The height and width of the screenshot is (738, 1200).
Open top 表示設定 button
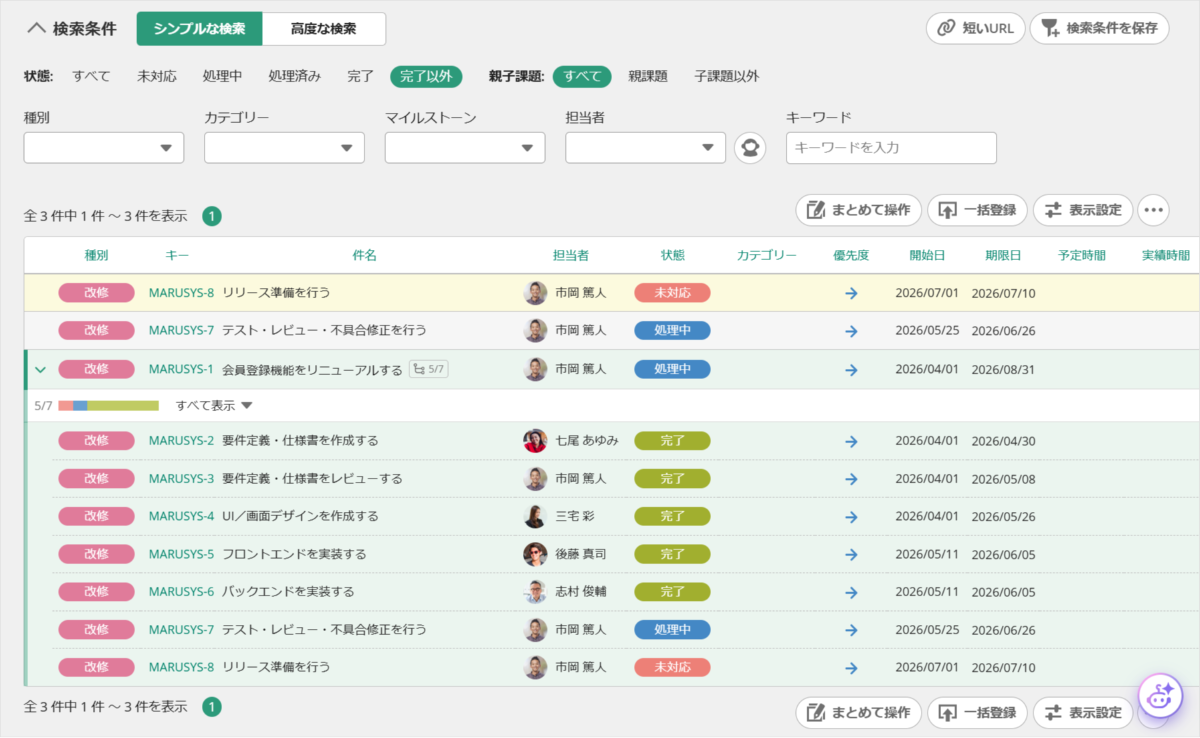[x=1083, y=210]
